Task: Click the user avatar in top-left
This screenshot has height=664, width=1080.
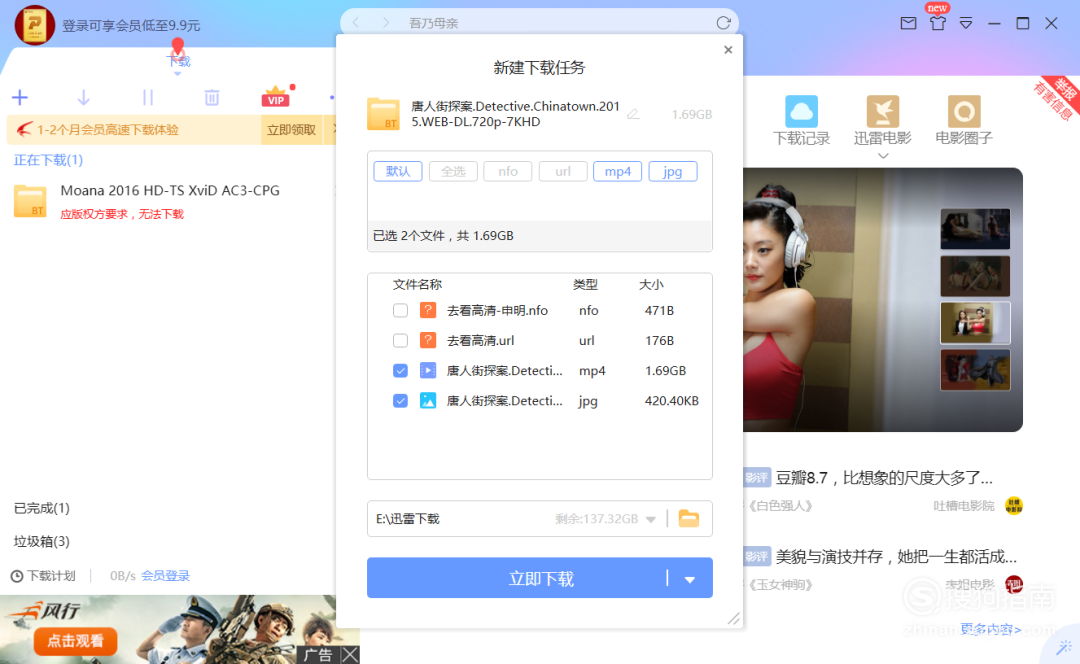Action: [34, 25]
